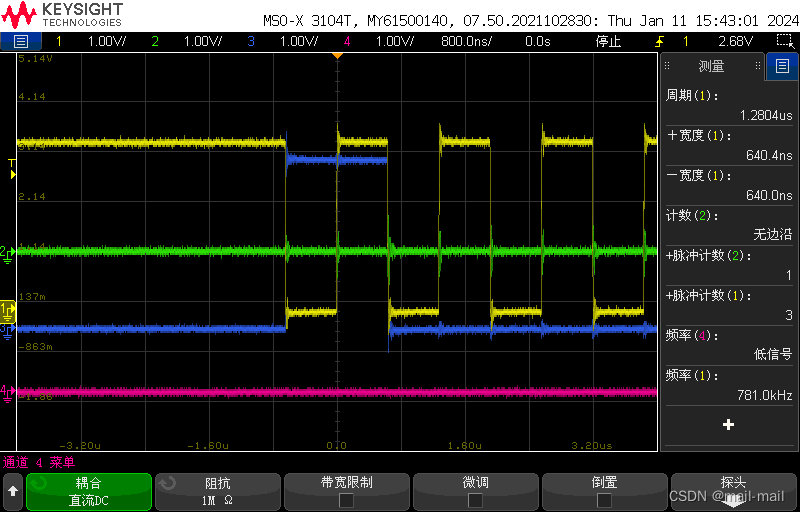Screen dimensions: 800x512
Task: Select the trigger time marker at top
Action: click(x=337, y=55)
